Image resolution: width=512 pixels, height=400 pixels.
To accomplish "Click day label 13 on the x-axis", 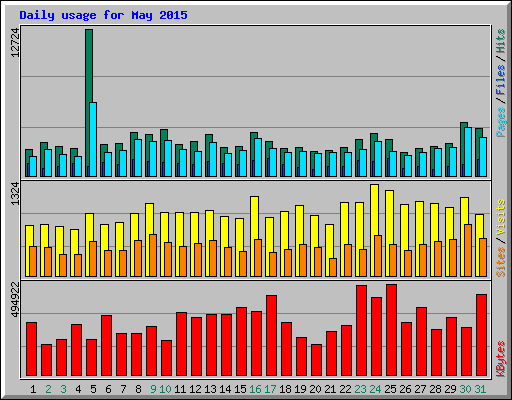I will click(x=210, y=389).
